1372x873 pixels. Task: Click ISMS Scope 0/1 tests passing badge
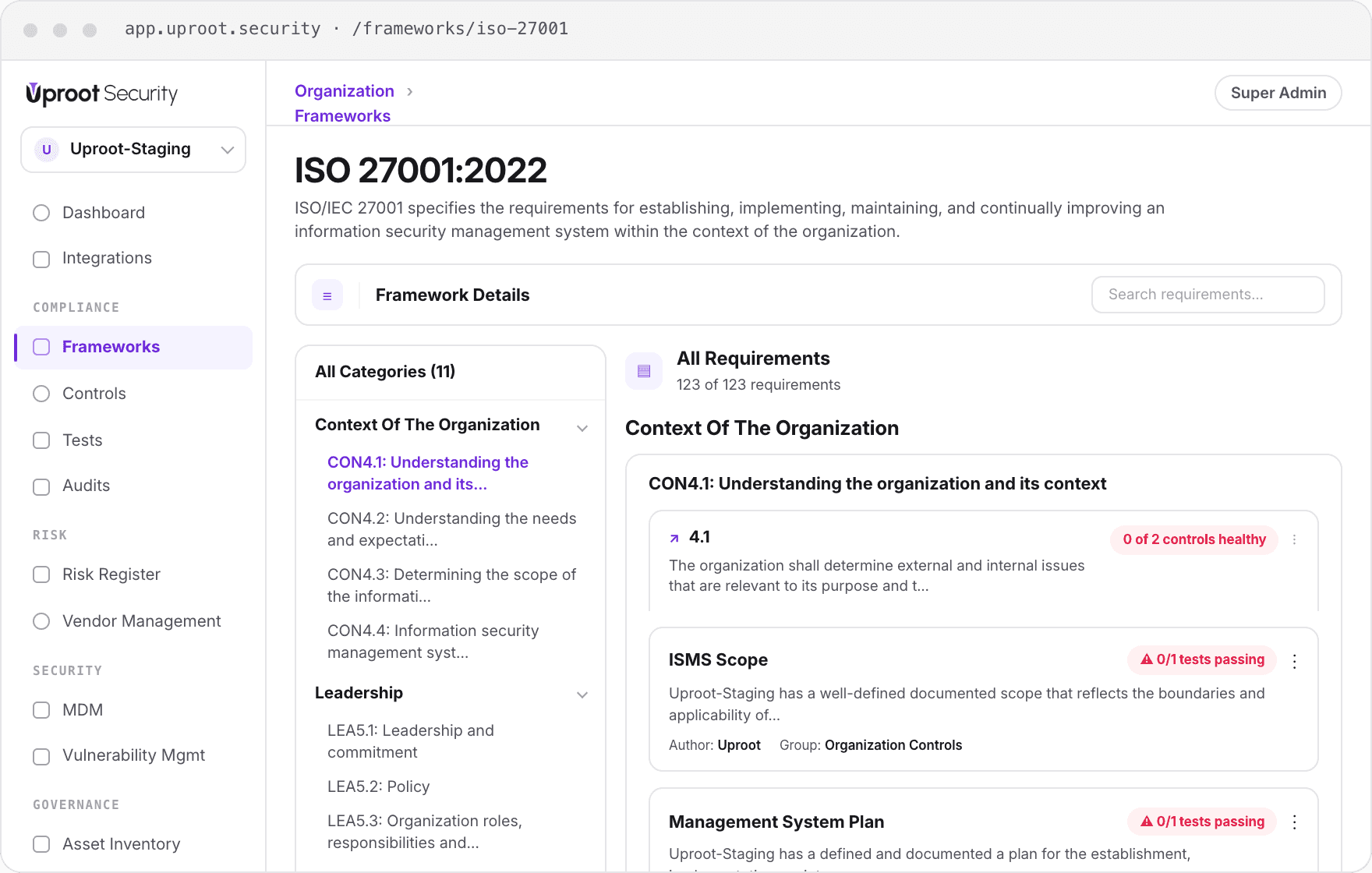point(1202,659)
